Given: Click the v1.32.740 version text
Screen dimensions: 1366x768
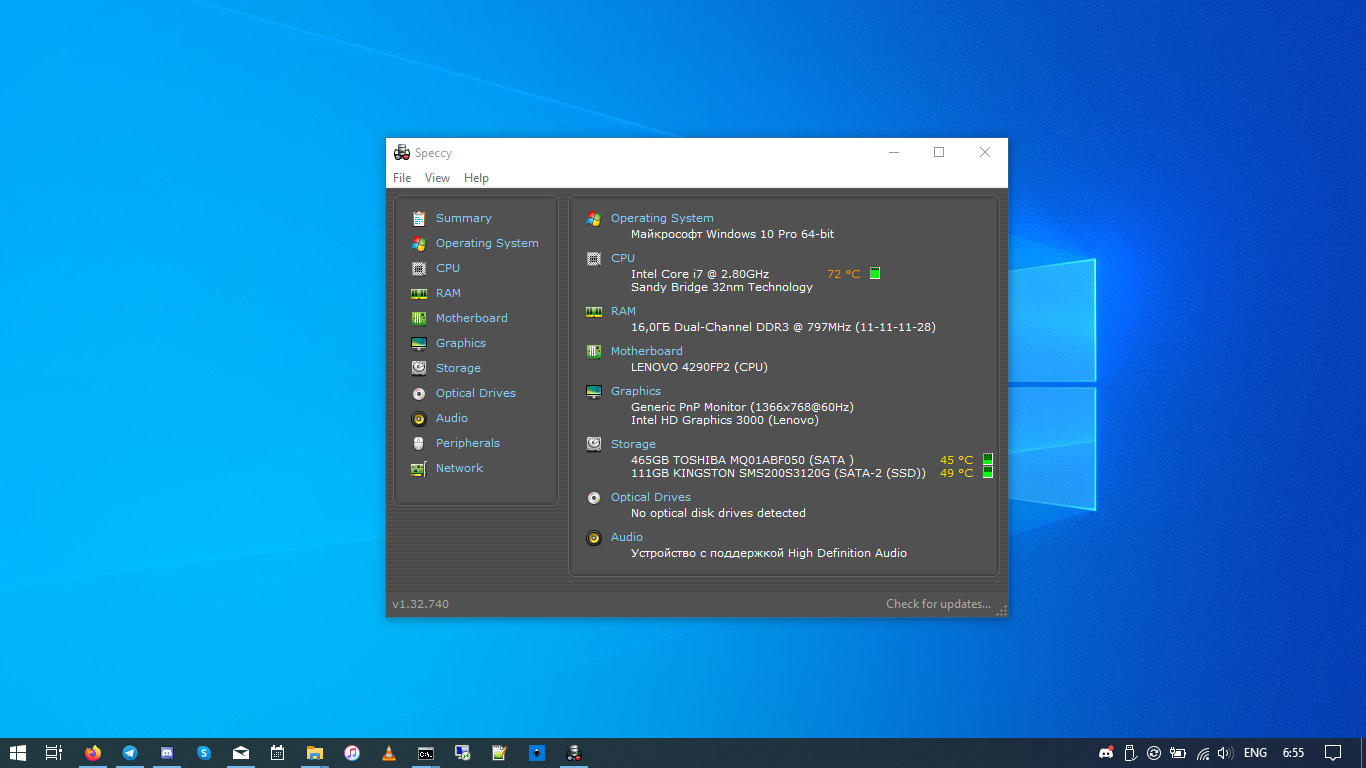Looking at the screenshot, I should tap(420, 604).
